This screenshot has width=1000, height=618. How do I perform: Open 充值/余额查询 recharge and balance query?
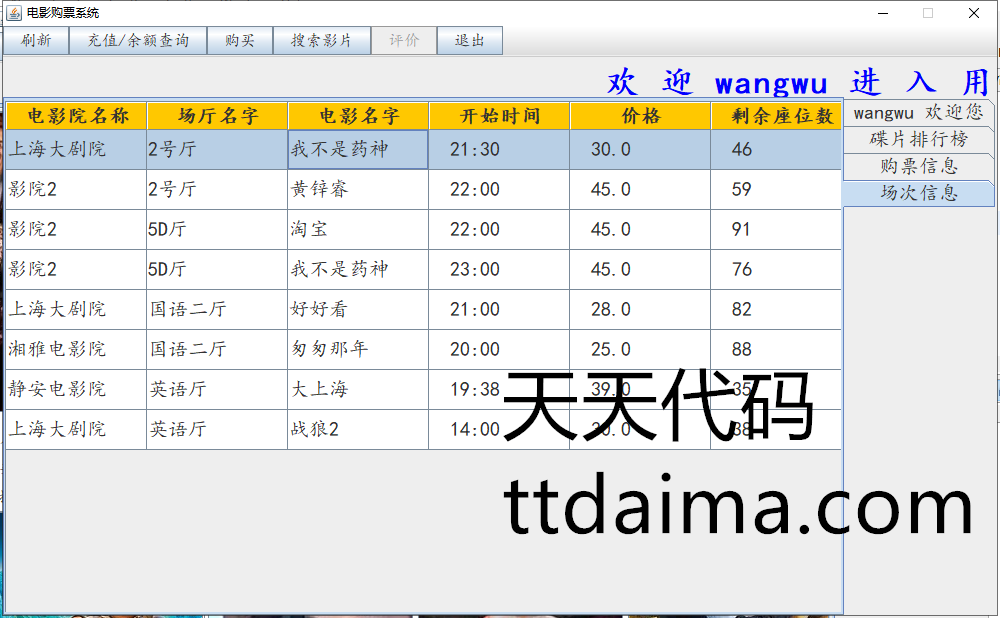(x=138, y=41)
